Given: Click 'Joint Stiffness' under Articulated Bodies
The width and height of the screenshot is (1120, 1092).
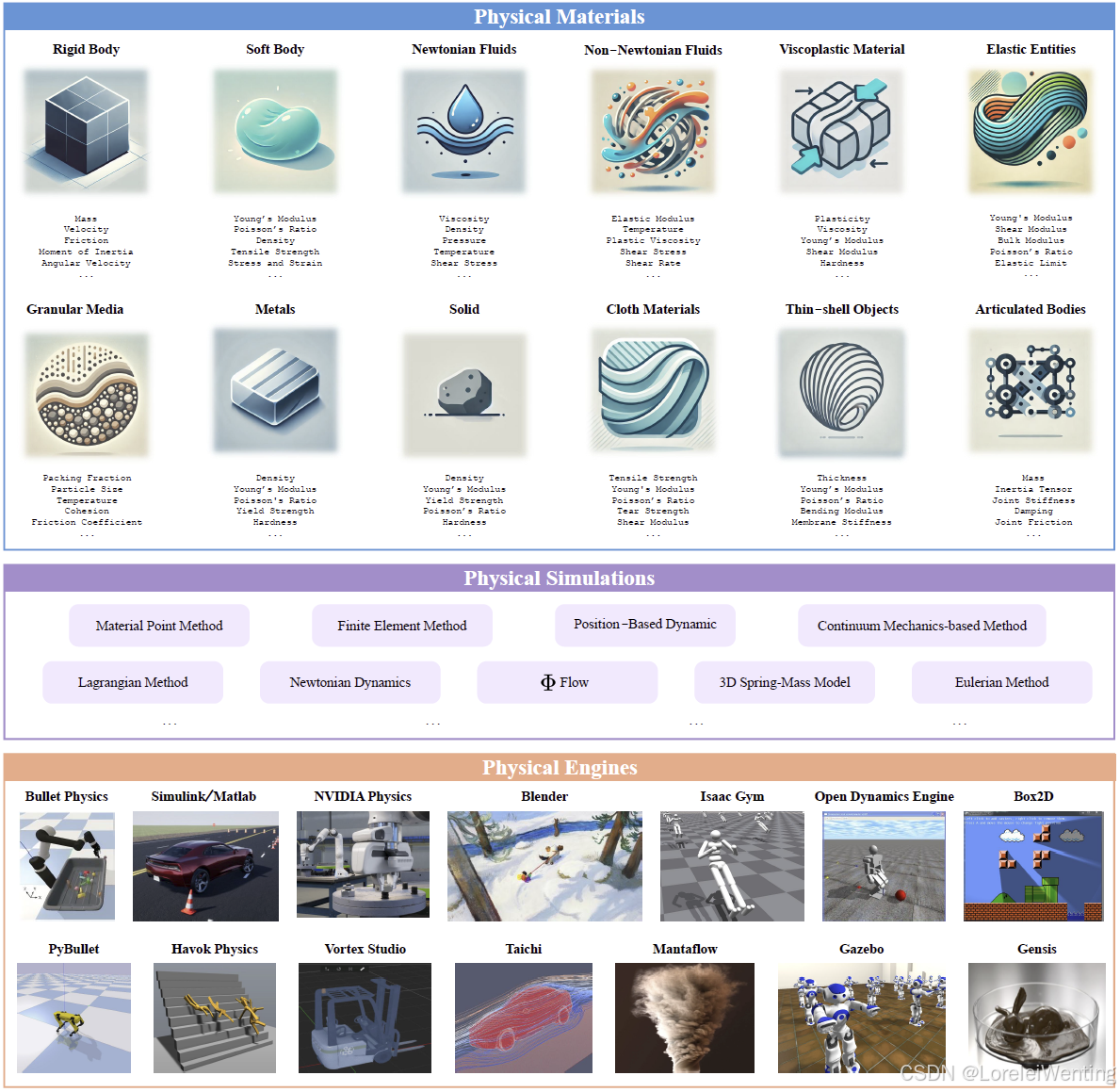Looking at the screenshot, I should click(1033, 500).
